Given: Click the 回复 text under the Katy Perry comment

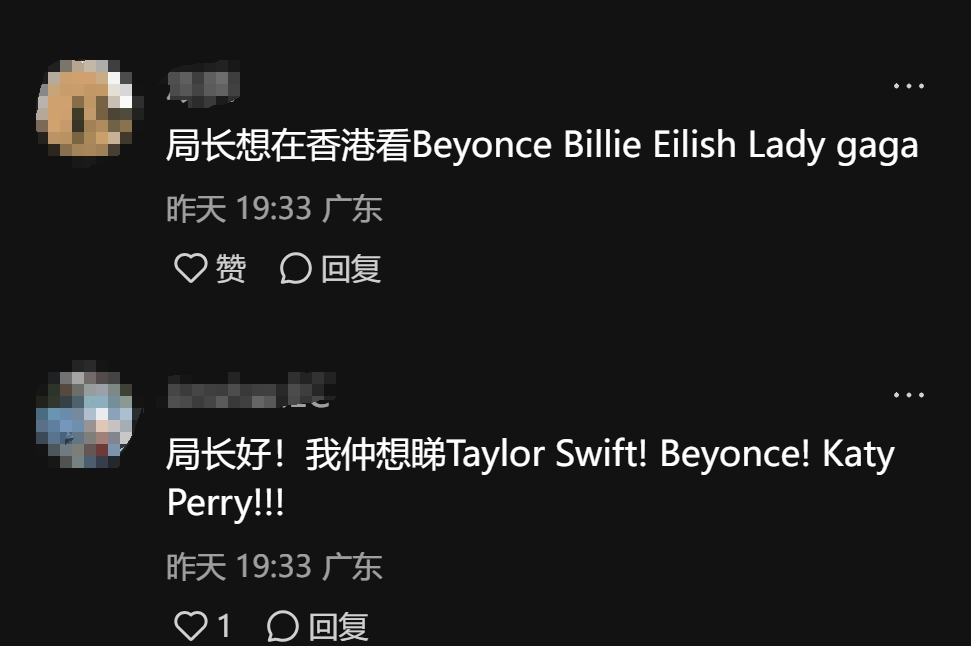Looking at the screenshot, I should point(338,626).
